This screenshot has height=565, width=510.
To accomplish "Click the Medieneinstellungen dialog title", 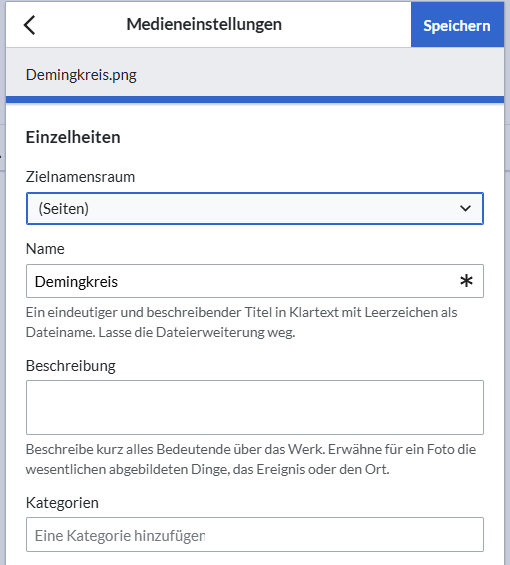I will tap(204, 25).
